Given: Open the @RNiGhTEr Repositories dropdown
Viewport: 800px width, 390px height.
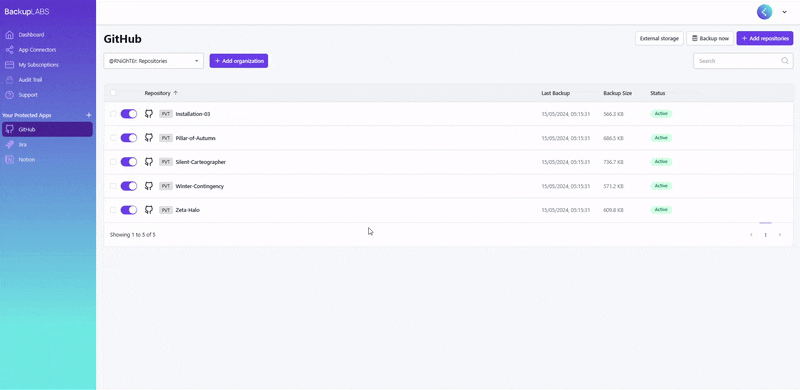Looking at the screenshot, I should [154, 61].
